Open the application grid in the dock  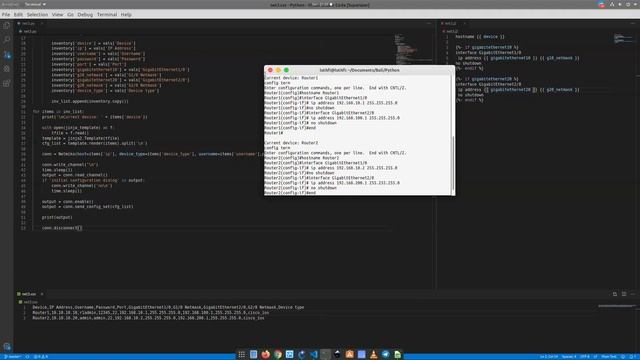click(242, 354)
